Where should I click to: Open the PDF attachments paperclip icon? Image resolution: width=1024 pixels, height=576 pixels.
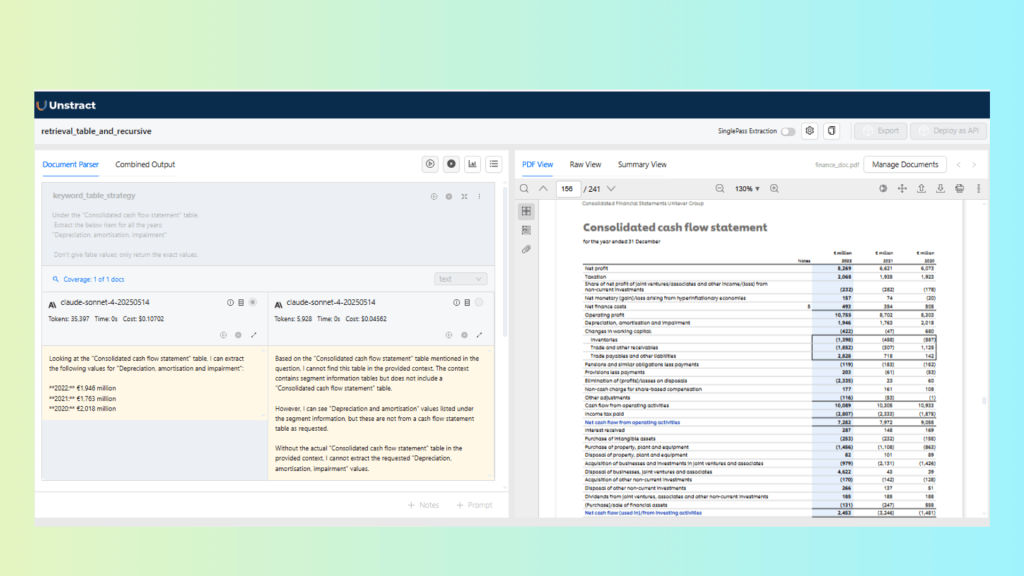coord(526,249)
